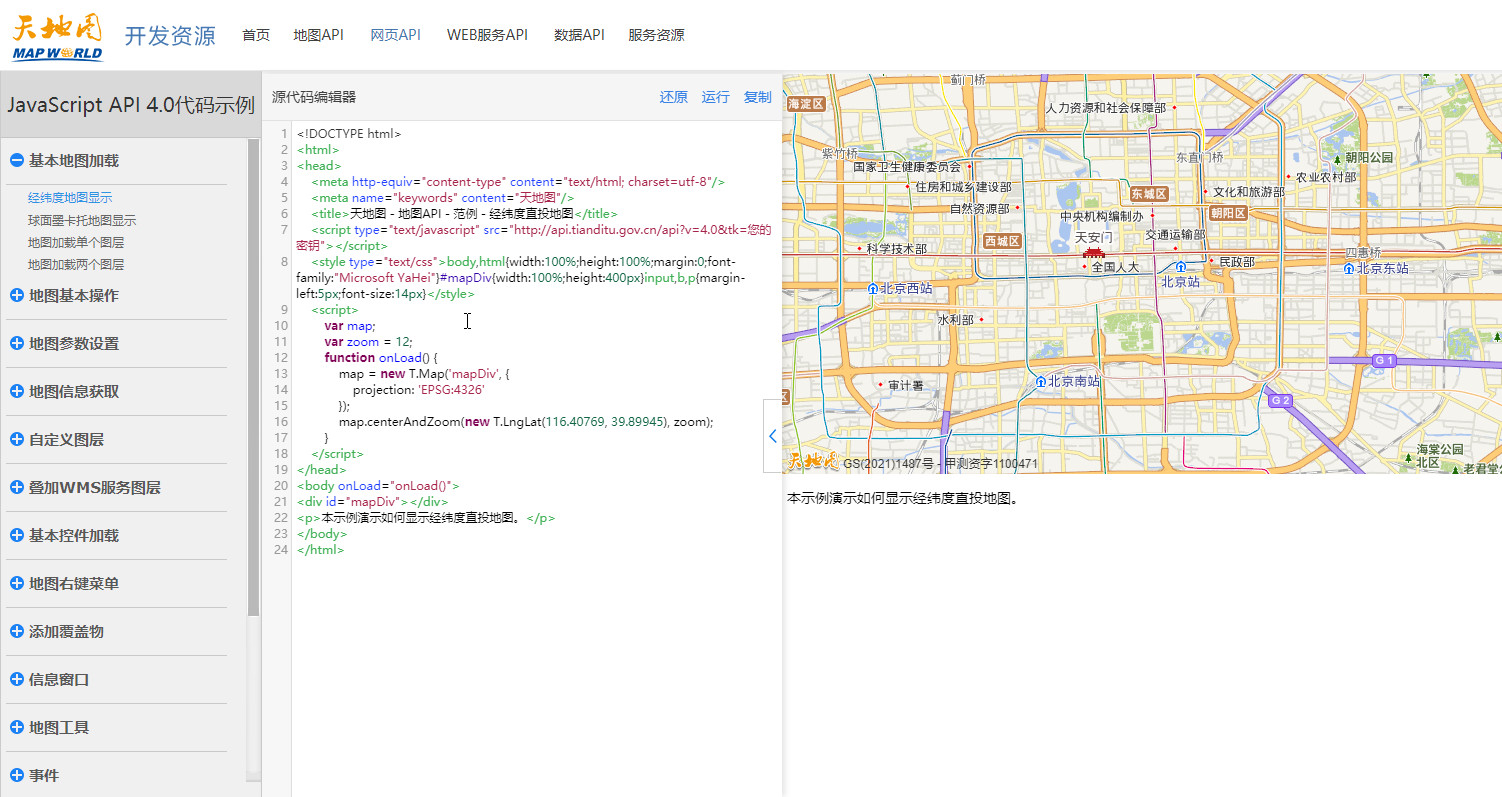Expand the 信息窗口 section
The width and height of the screenshot is (1502, 797).
coord(17,679)
